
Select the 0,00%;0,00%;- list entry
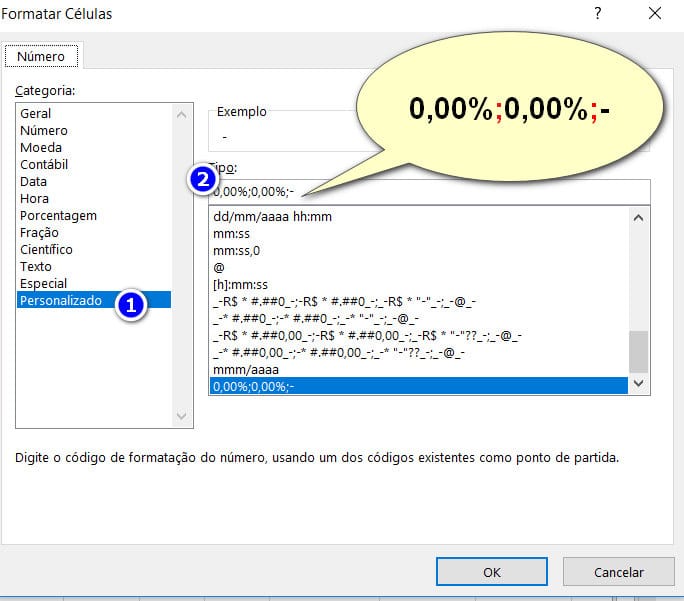coord(419,386)
